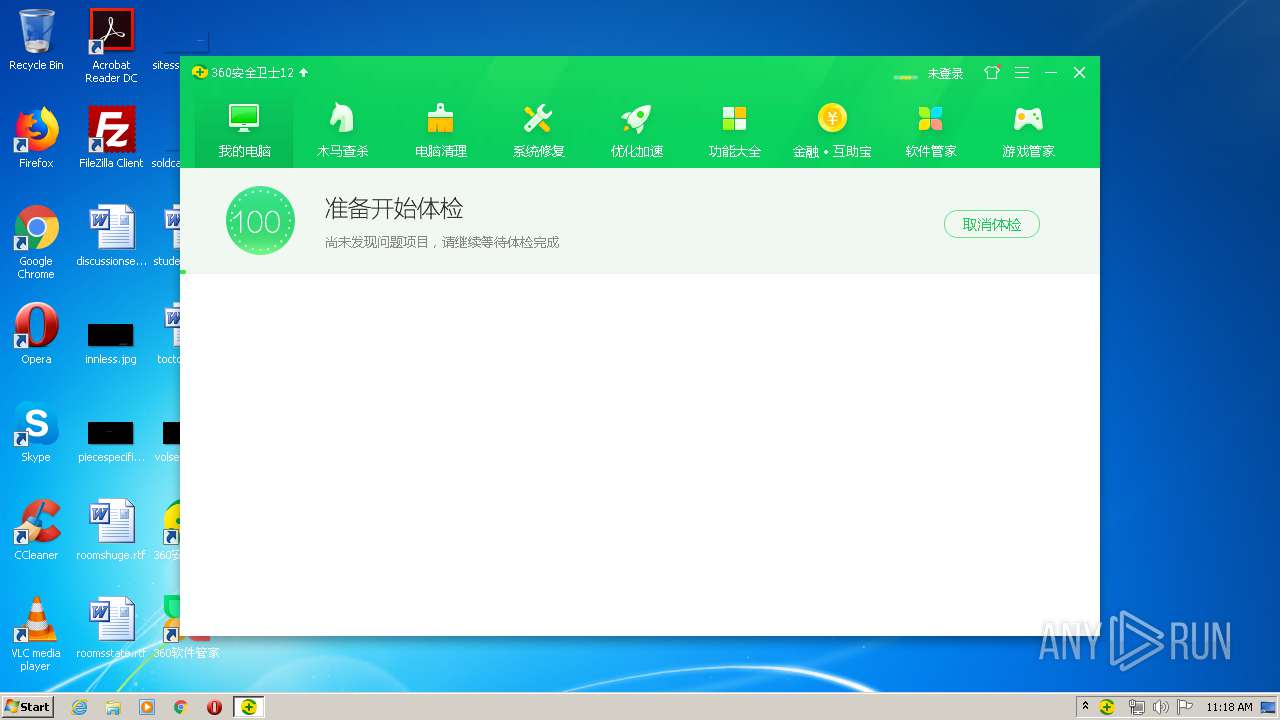Switch to 木马查杀 trojan scan tab

click(342, 130)
